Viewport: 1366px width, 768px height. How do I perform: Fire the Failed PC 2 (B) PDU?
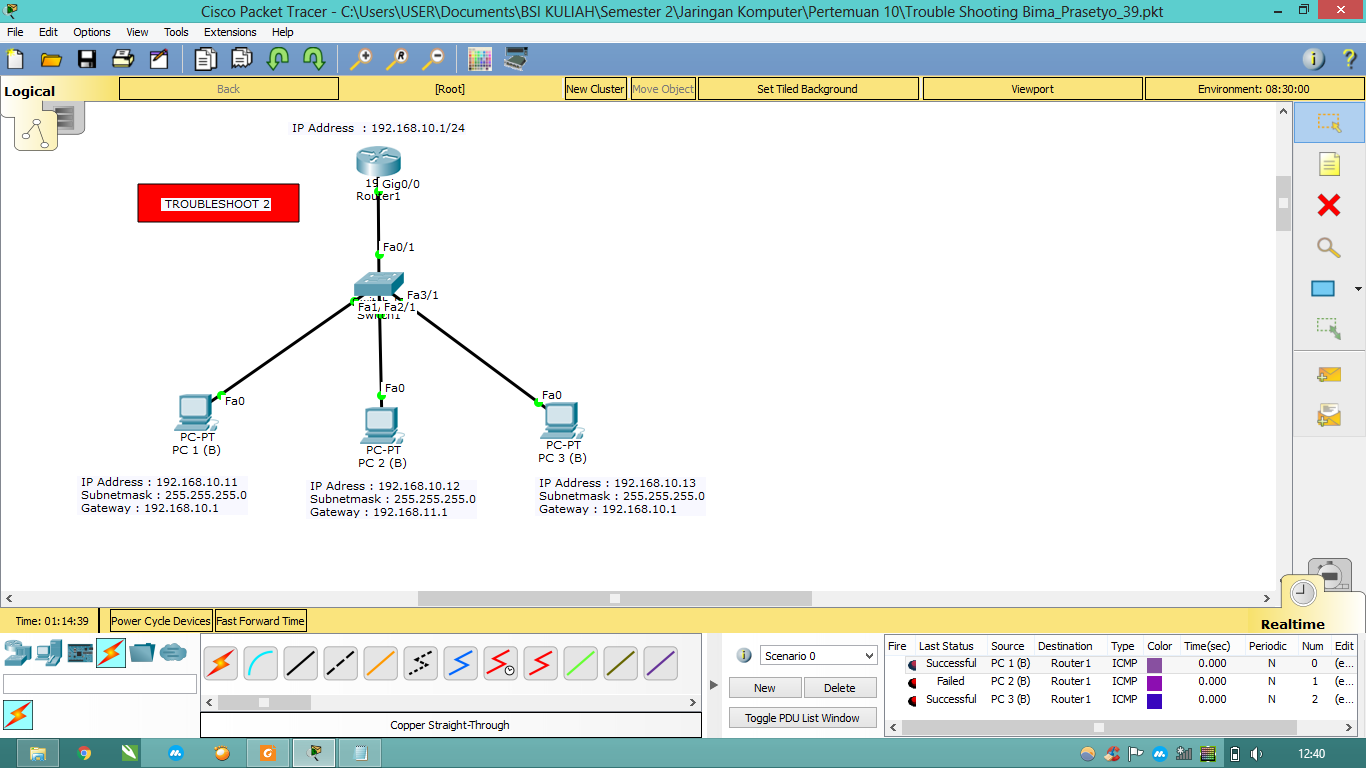pos(912,682)
